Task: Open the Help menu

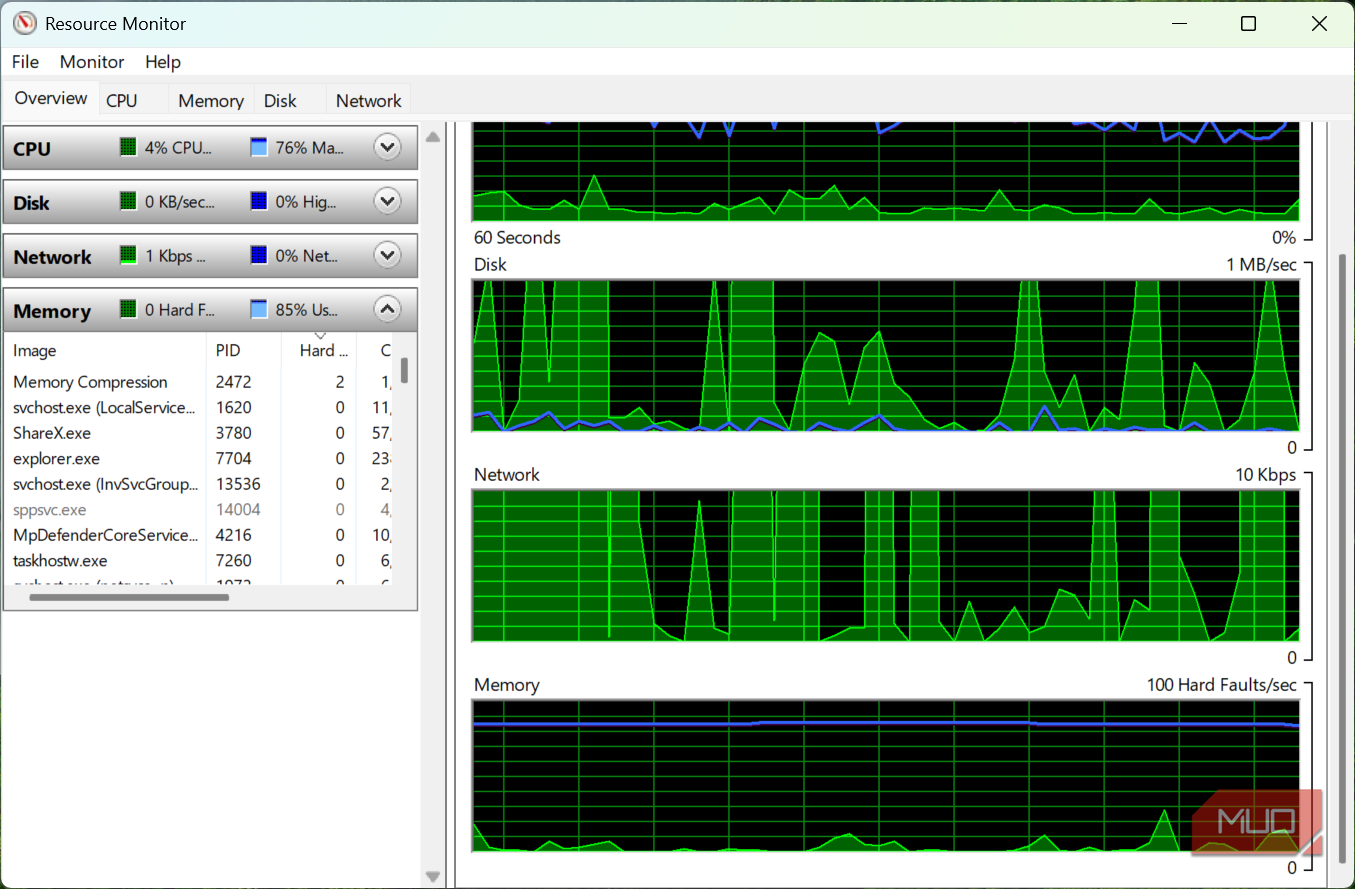Action: (x=163, y=62)
